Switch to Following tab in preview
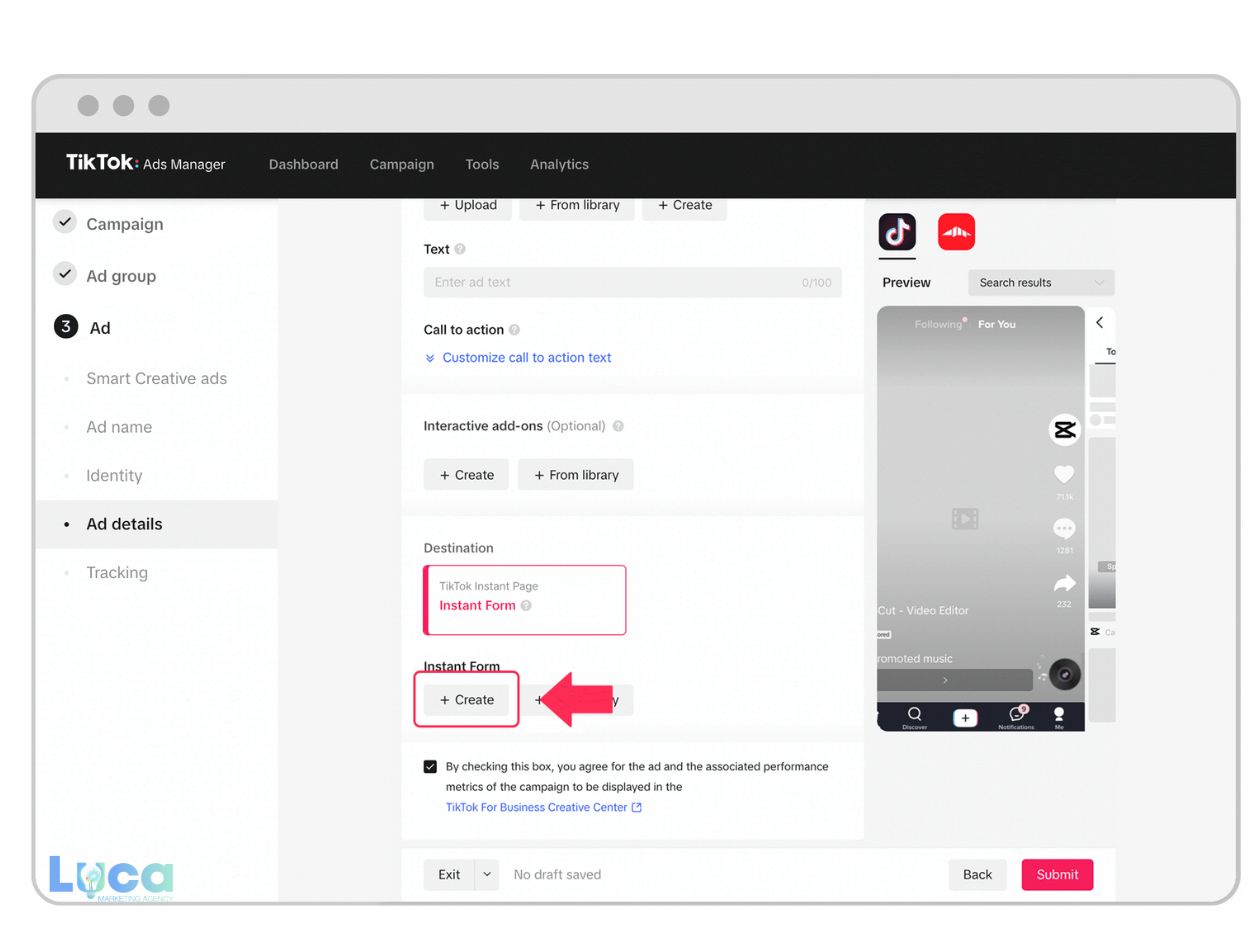 [938, 324]
